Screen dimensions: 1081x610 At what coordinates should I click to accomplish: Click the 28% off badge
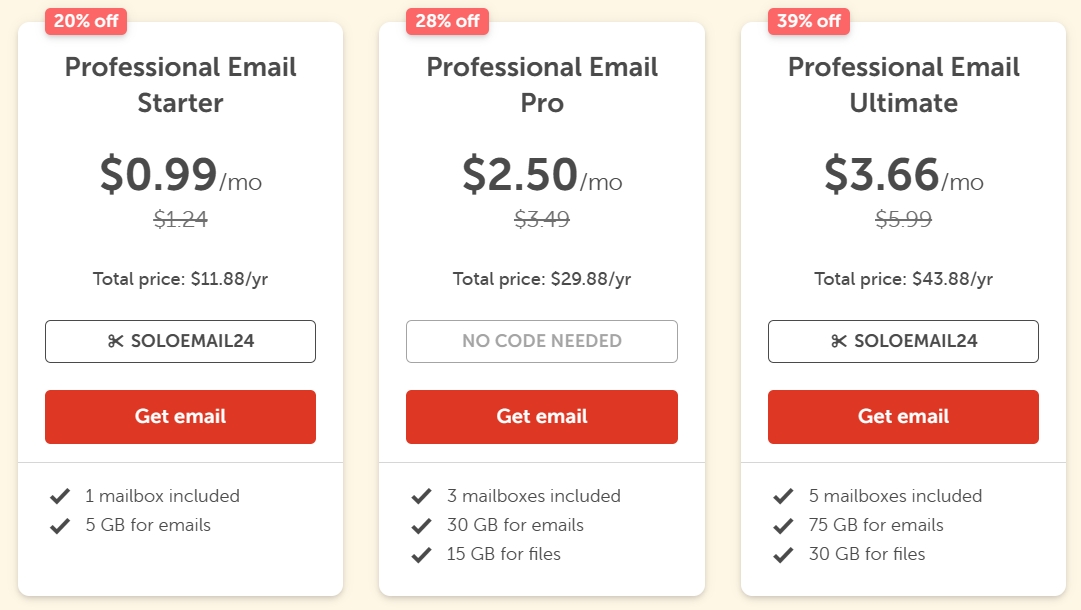[447, 21]
